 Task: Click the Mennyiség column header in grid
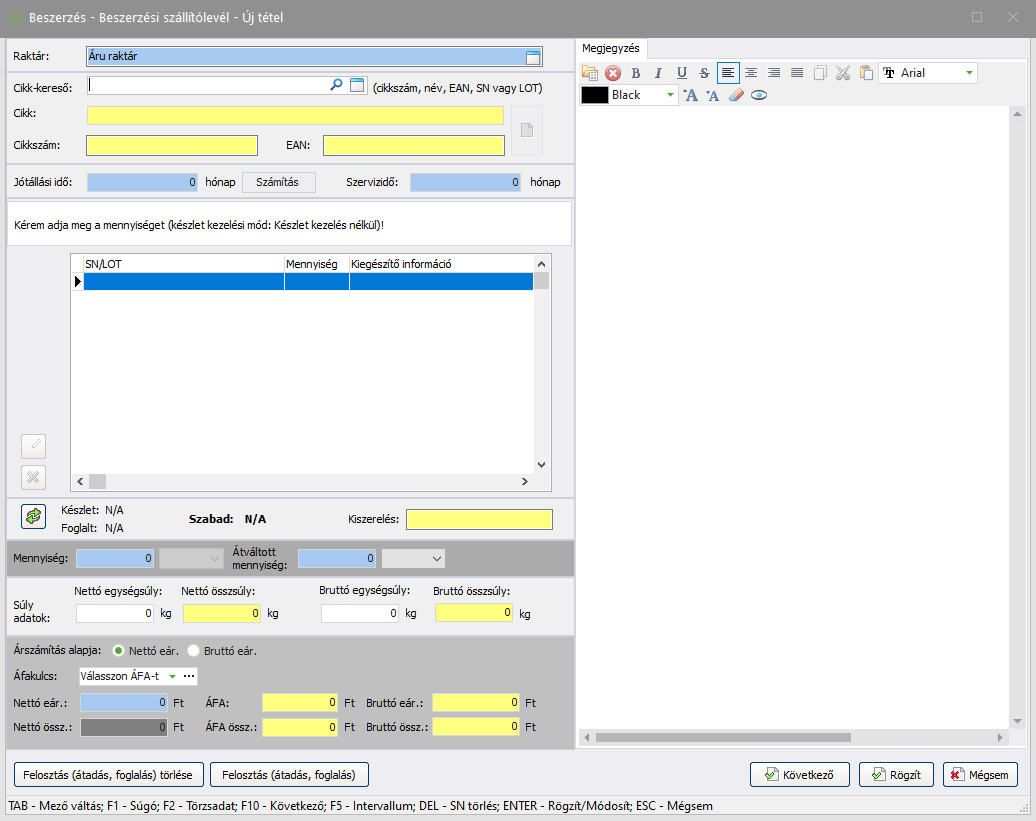316,264
